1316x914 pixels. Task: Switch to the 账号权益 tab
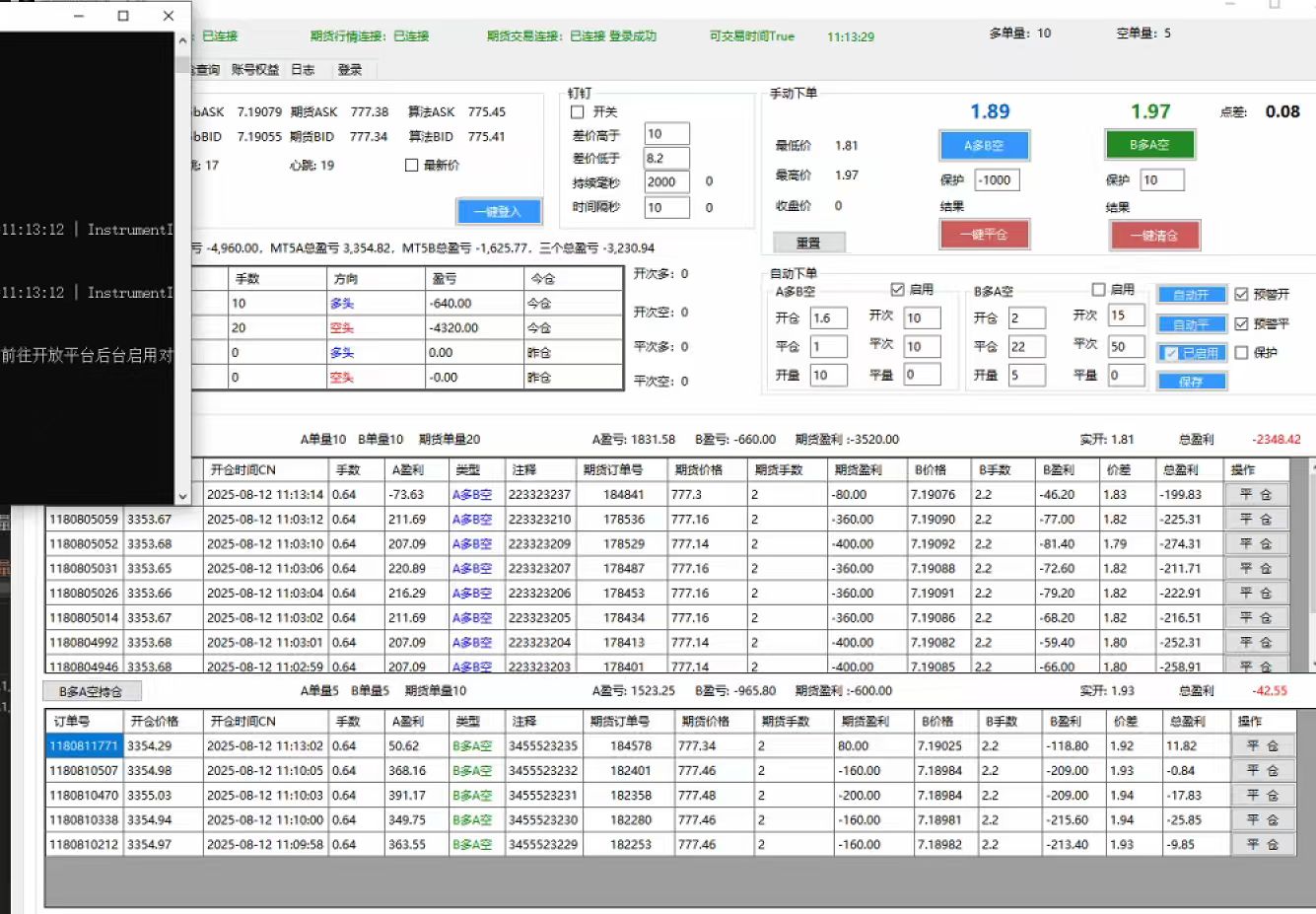pyautogui.click(x=255, y=70)
